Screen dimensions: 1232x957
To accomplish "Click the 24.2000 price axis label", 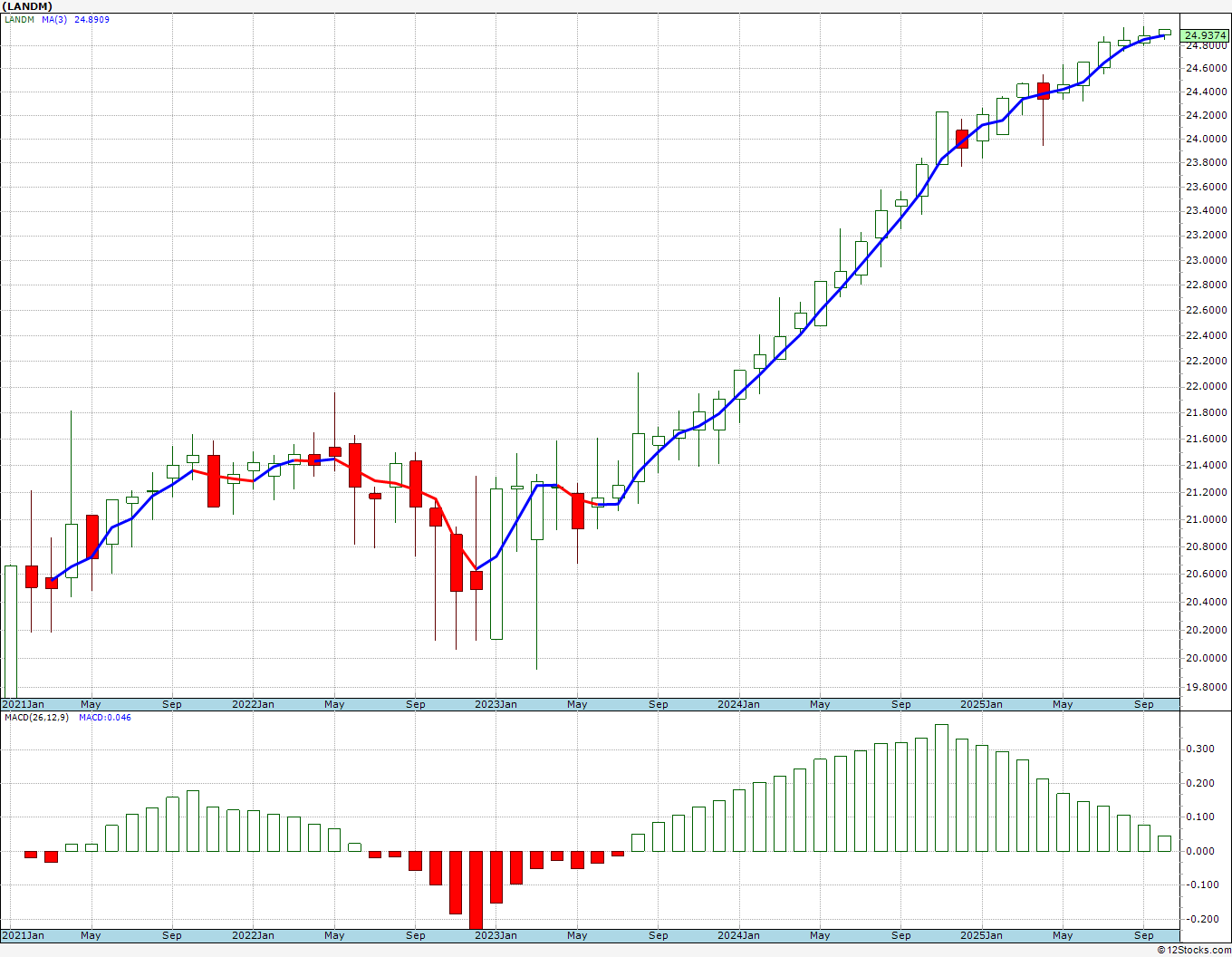I will coord(1206,115).
